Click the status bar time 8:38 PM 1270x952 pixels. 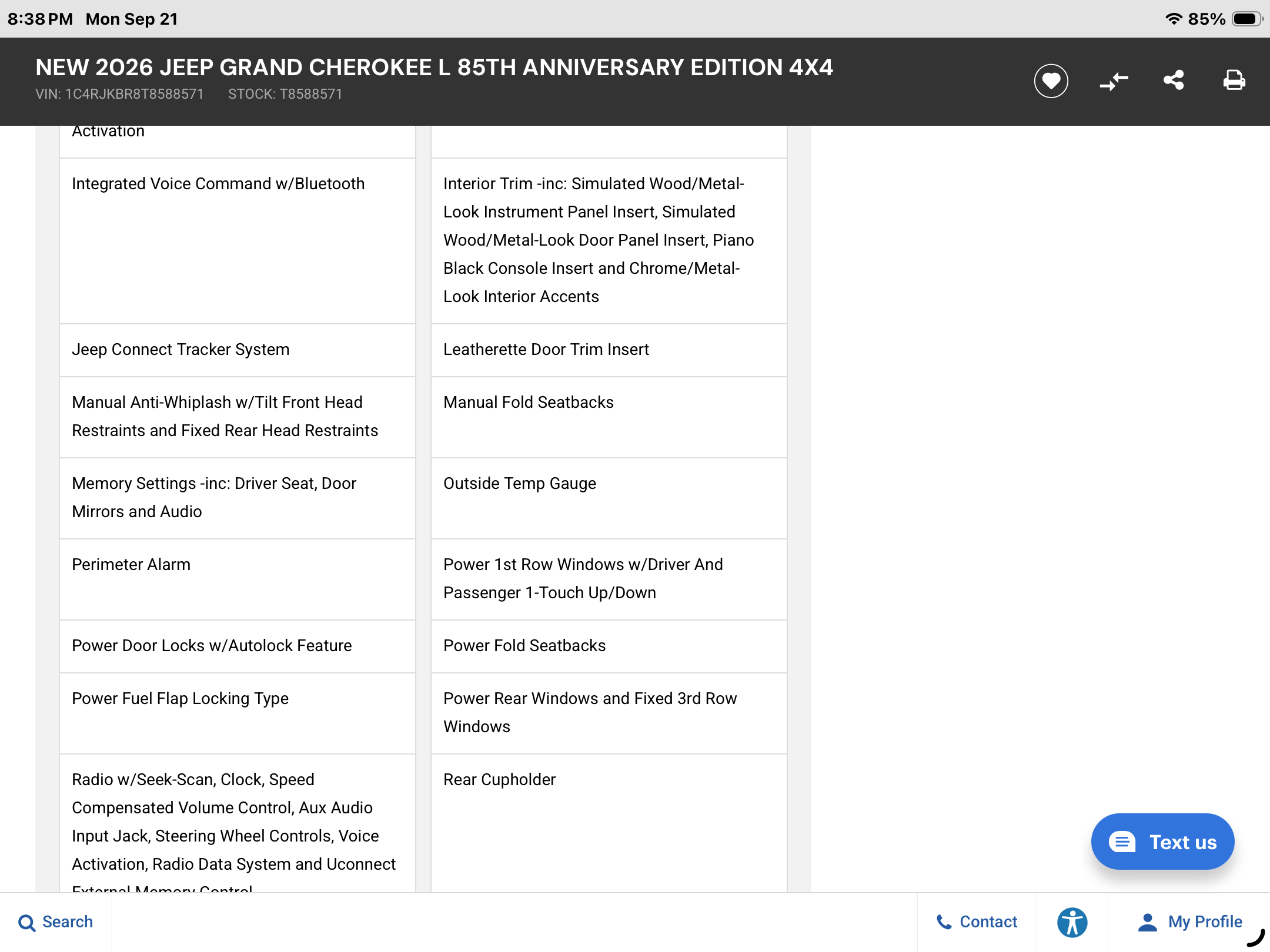tap(40, 19)
